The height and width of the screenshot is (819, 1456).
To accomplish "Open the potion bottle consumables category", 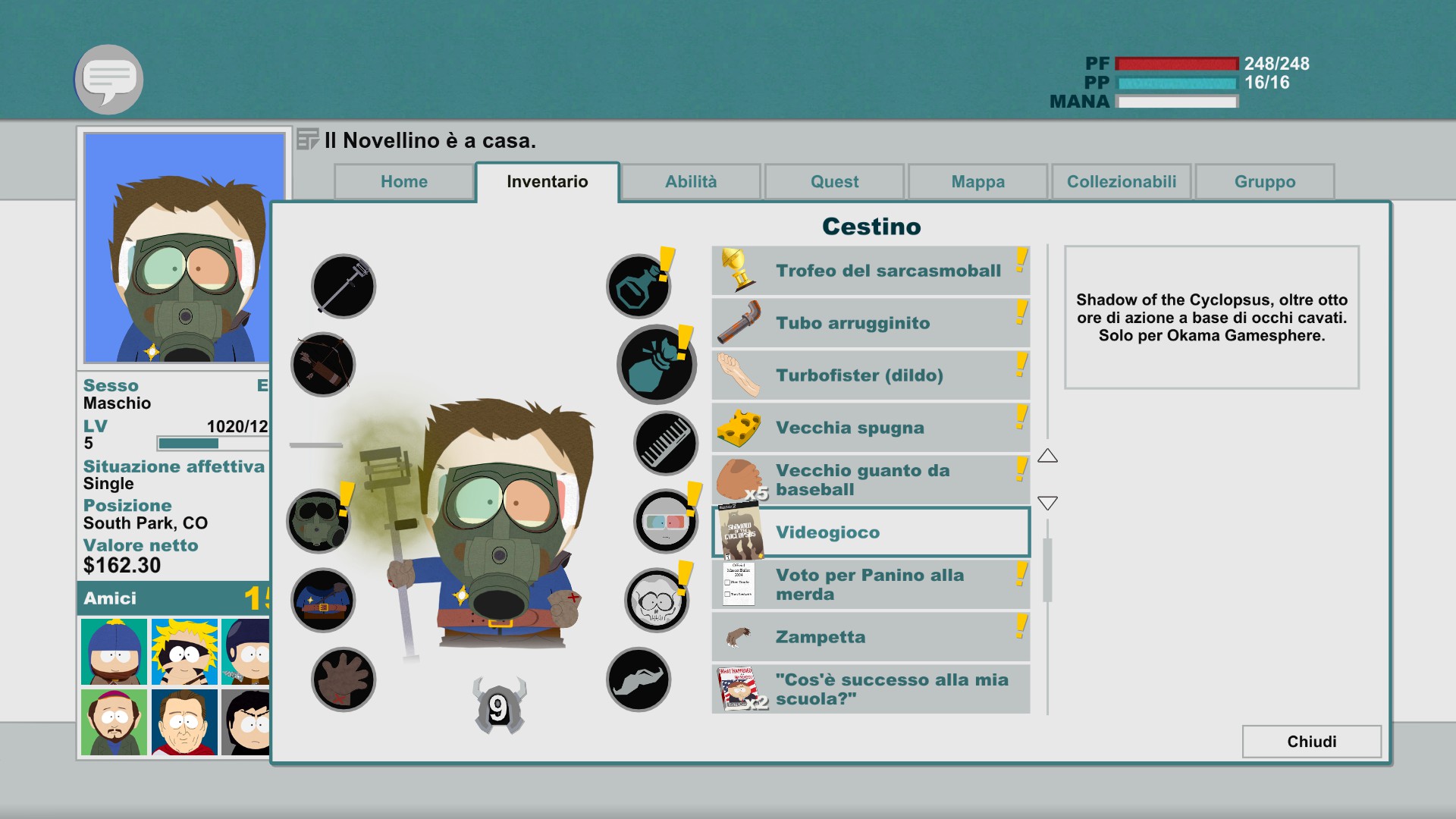I will [639, 286].
